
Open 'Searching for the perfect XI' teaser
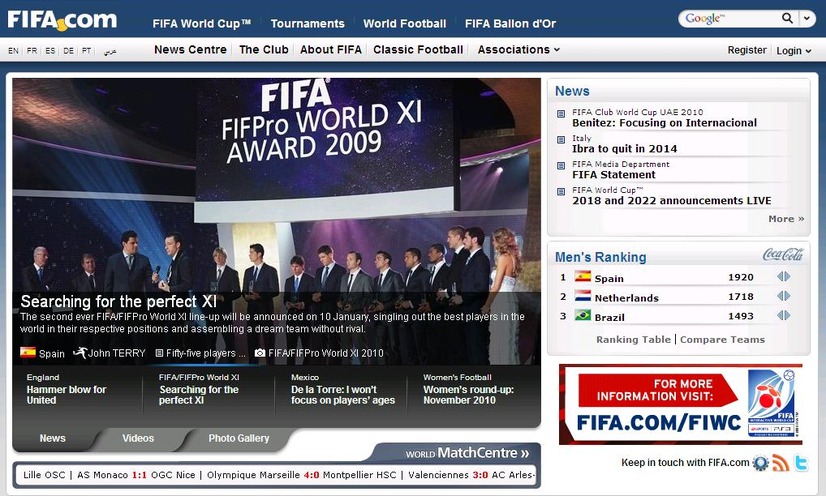pos(199,394)
